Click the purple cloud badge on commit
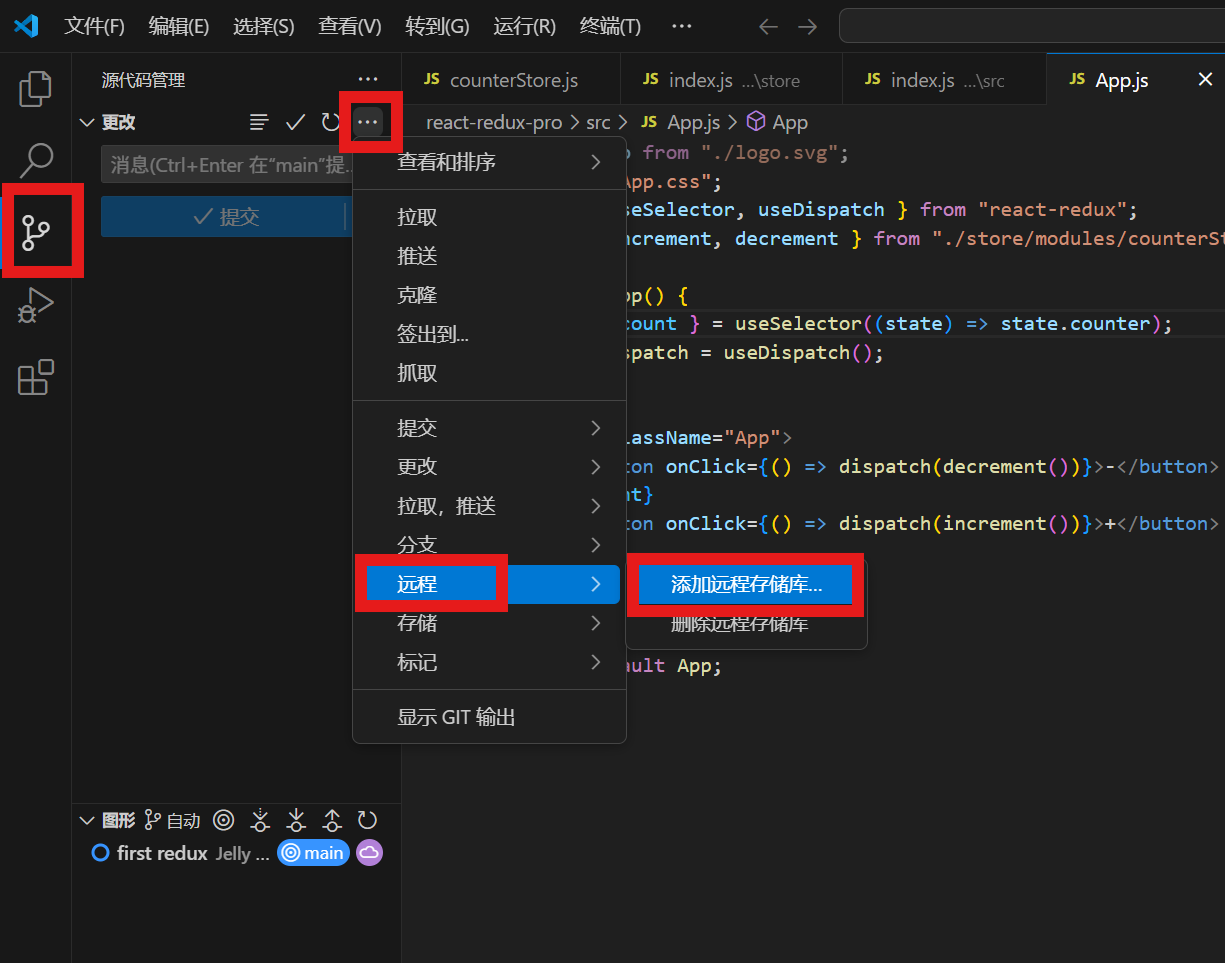1225x963 pixels. click(x=370, y=853)
